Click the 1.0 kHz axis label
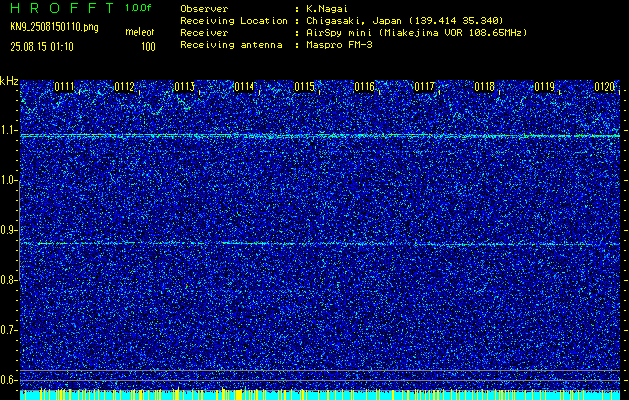The image size is (629, 400). click(8, 181)
